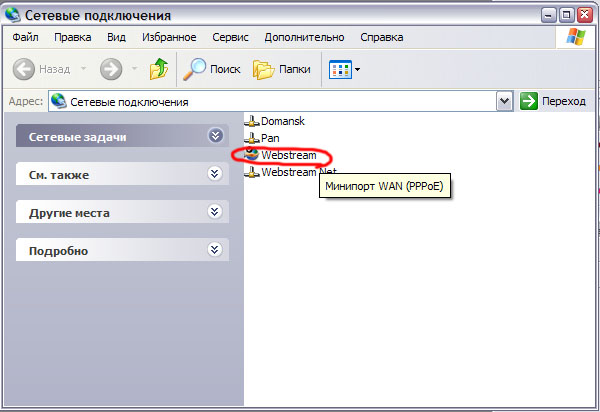Click the Forward green arrow icon
The image size is (600, 412).
coord(111,69)
